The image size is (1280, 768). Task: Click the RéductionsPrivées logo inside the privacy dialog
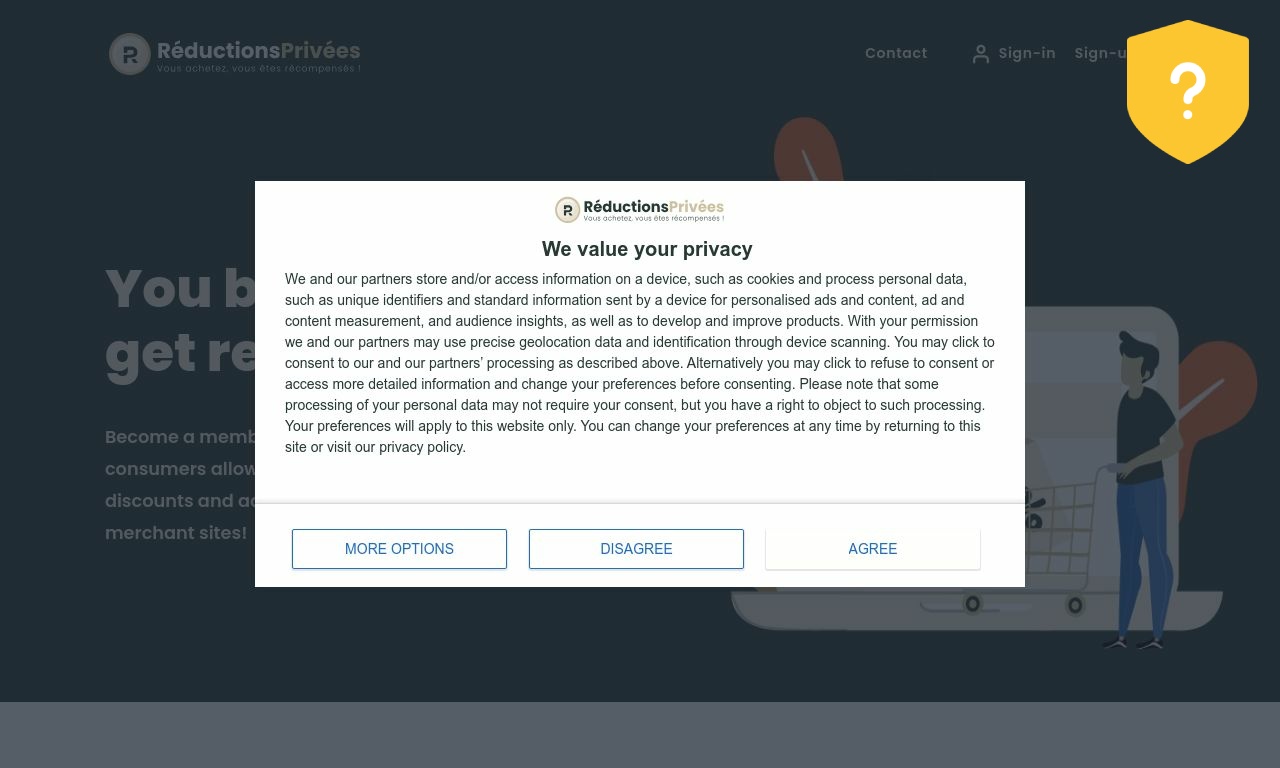(640, 209)
